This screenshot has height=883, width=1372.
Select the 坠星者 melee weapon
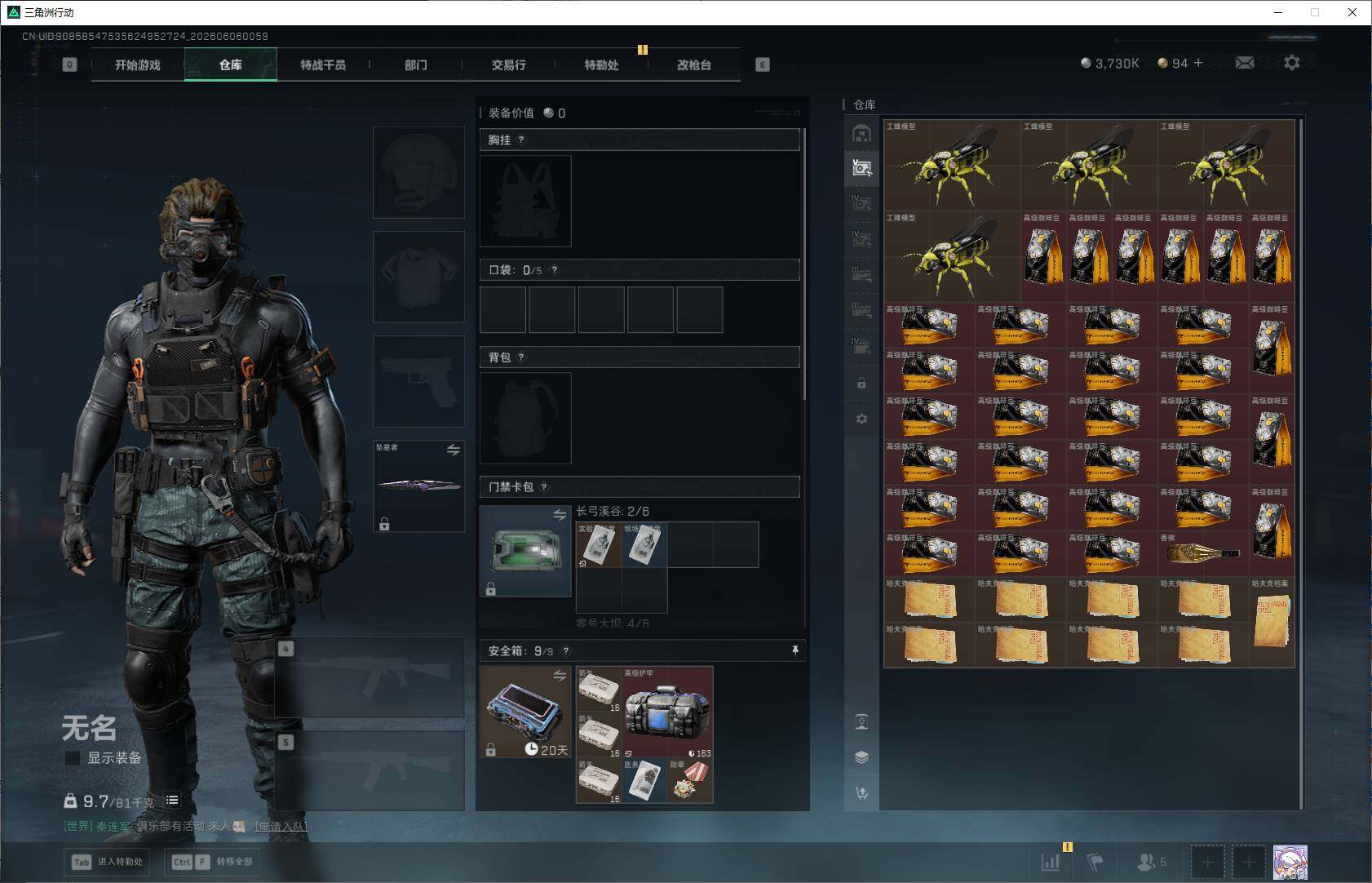point(418,486)
